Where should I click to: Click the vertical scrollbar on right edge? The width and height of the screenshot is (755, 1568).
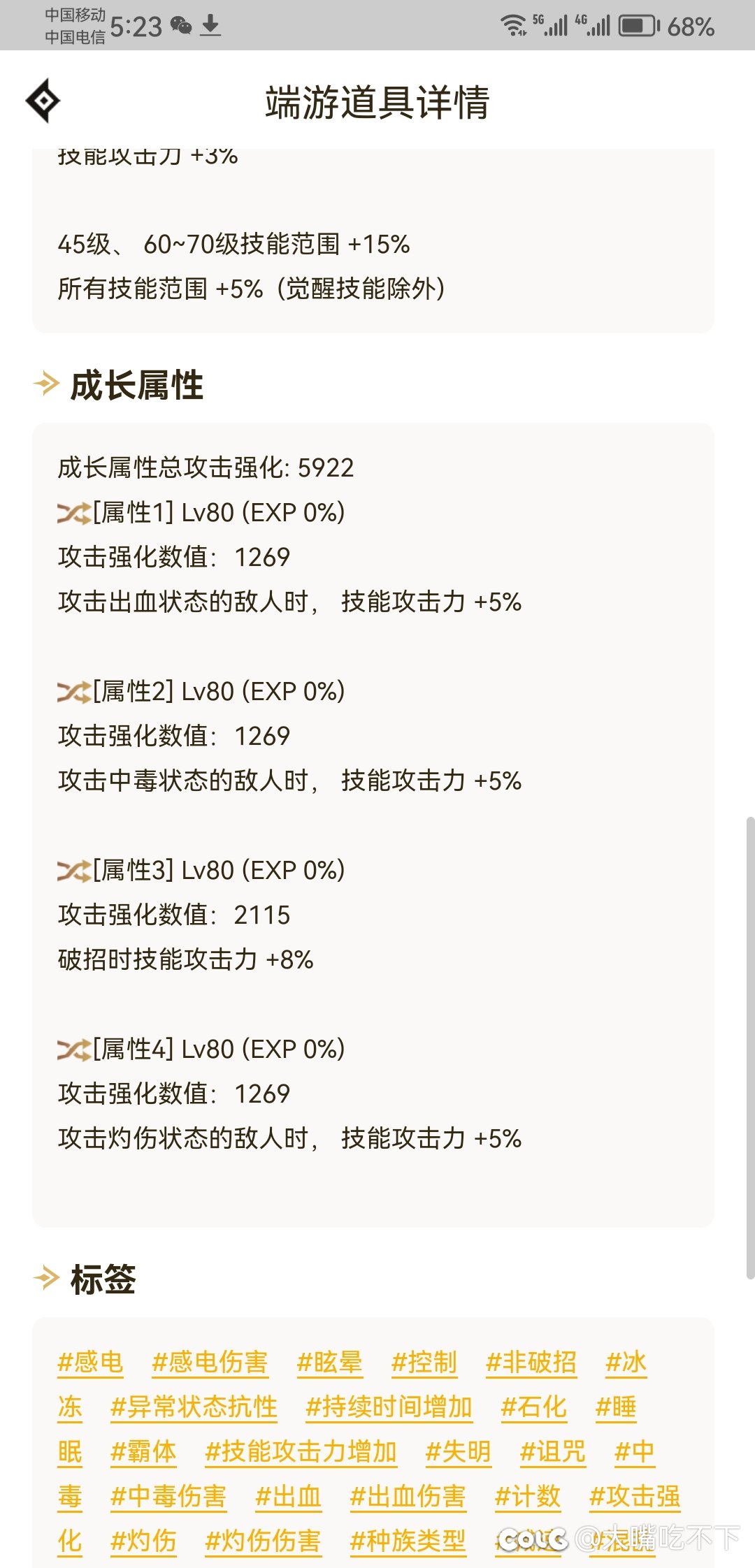click(x=750, y=1048)
